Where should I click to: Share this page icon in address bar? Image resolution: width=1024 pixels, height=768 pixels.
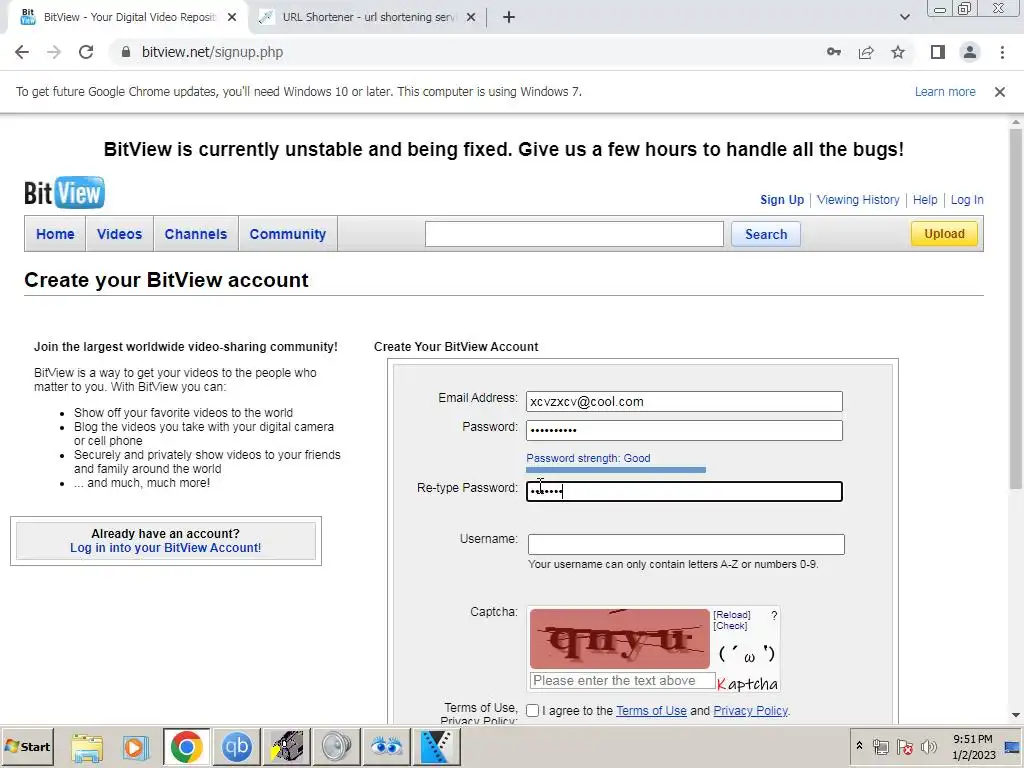coord(866,52)
